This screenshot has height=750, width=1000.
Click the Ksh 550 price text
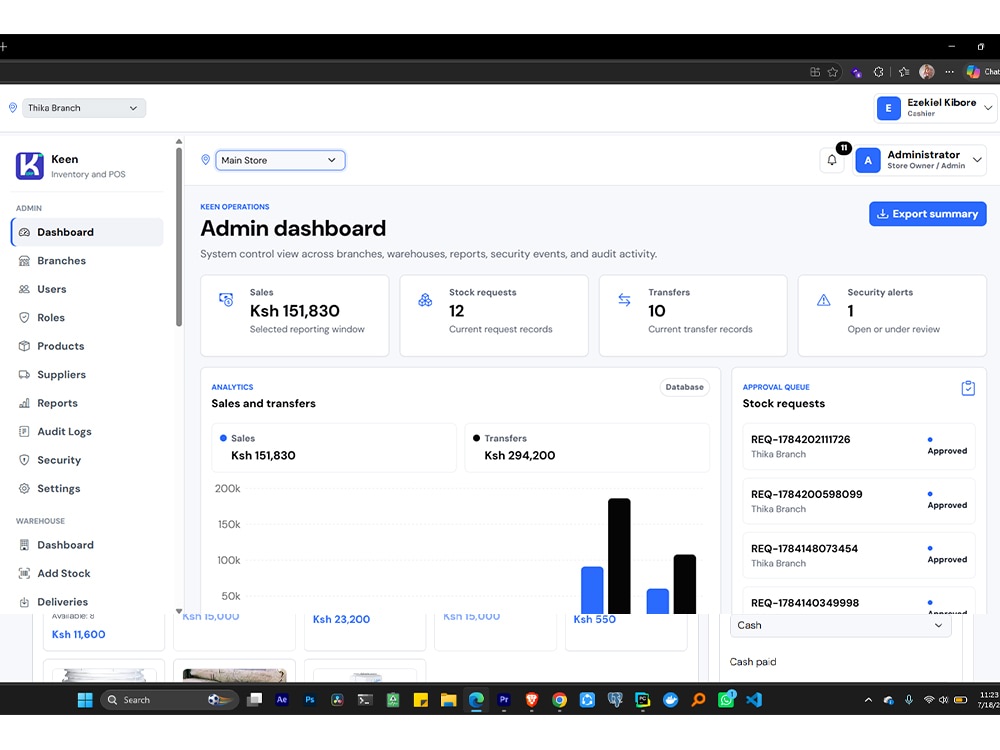[594, 619]
